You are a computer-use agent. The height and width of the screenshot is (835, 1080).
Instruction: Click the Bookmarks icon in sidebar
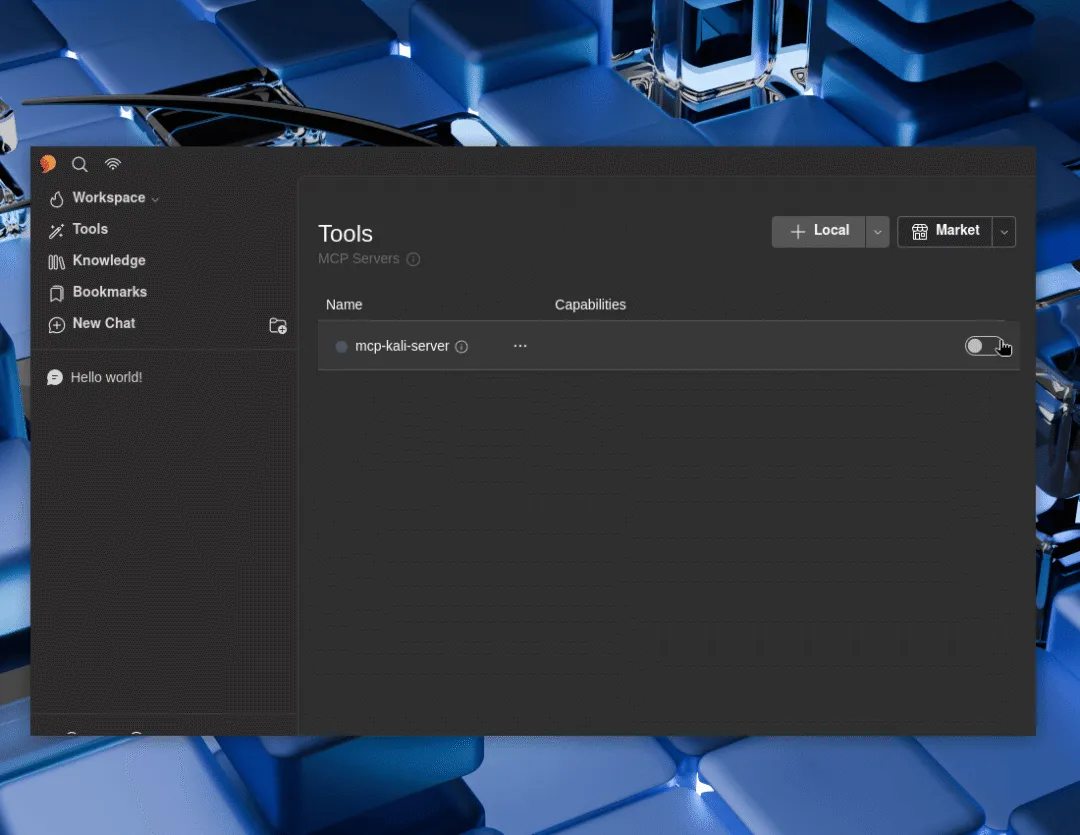[56, 293]
